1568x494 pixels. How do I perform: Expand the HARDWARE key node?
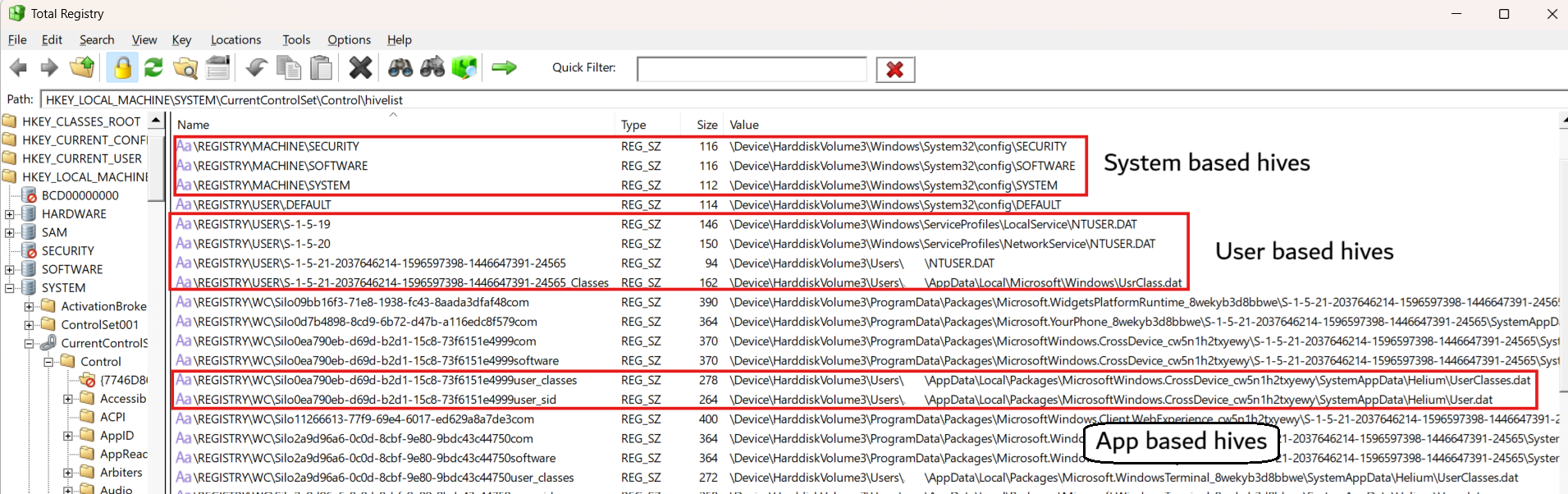click(10, 214)
